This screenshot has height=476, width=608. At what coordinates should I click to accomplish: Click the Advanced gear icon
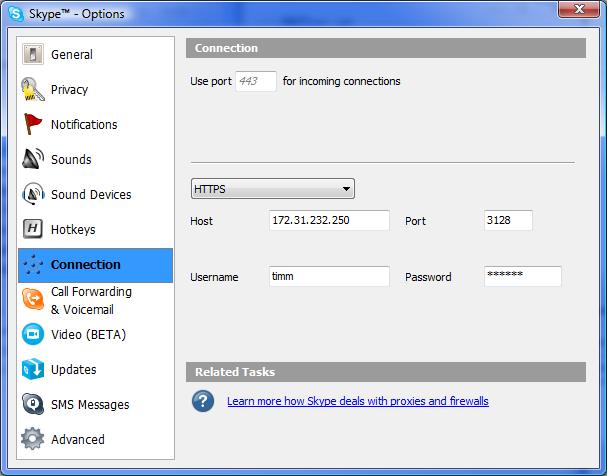click(x=33, y=439)
